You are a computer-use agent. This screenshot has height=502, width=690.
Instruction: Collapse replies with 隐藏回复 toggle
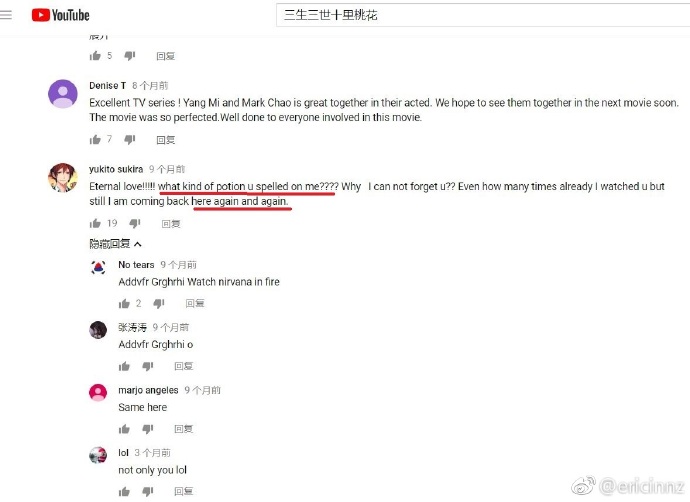[x=115, y=243]
